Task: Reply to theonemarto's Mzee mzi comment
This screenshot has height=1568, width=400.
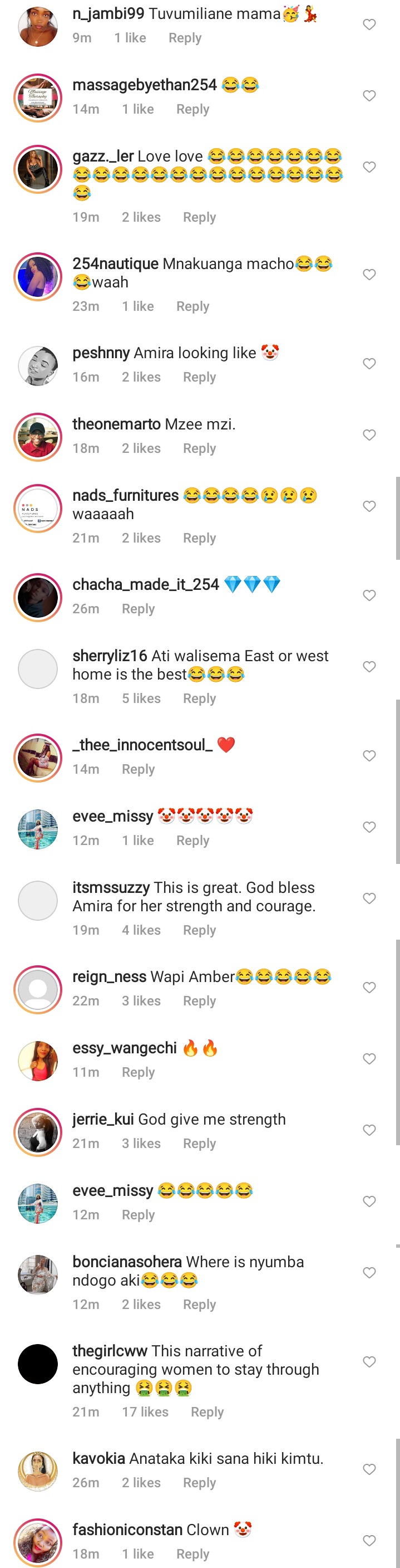Action: coord(199,448)
